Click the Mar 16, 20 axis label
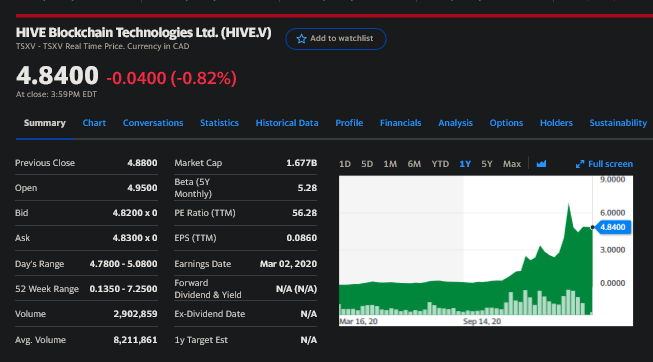653x362 pixels. click(359, 321)
